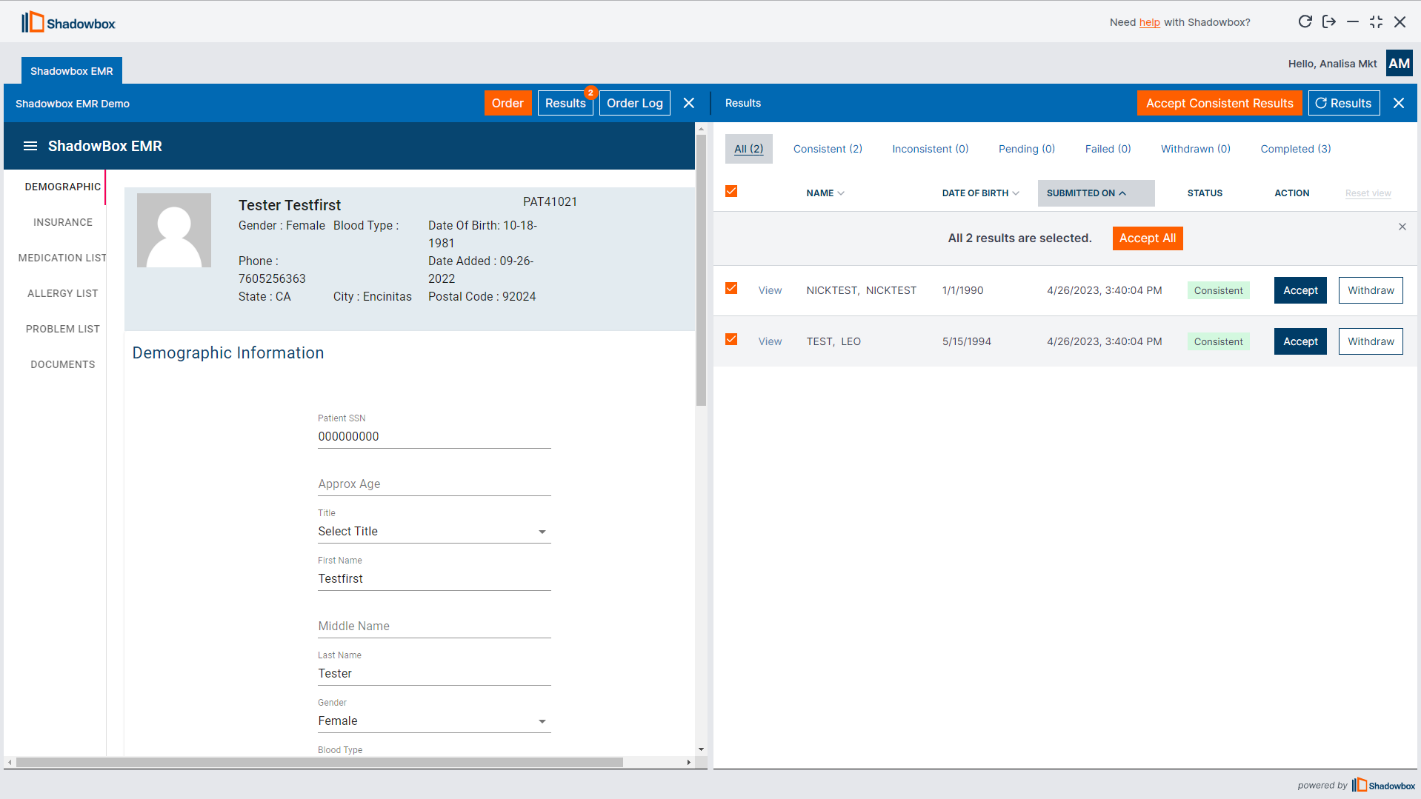The image size is (1421, 799).
Task: Switch to the Failed (0) tab
Action: (1108, 149)
